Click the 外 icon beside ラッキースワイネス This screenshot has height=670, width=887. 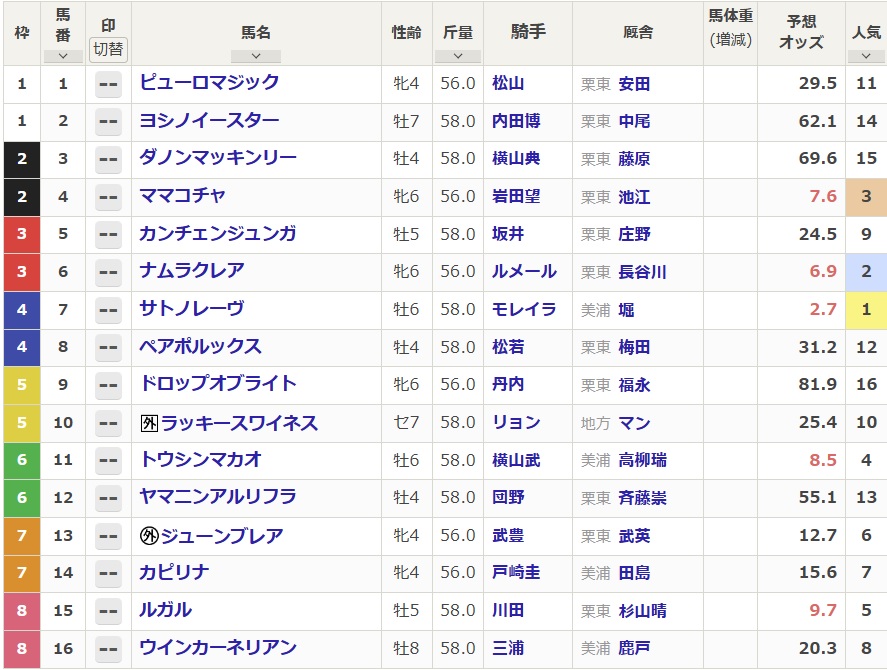149,423
